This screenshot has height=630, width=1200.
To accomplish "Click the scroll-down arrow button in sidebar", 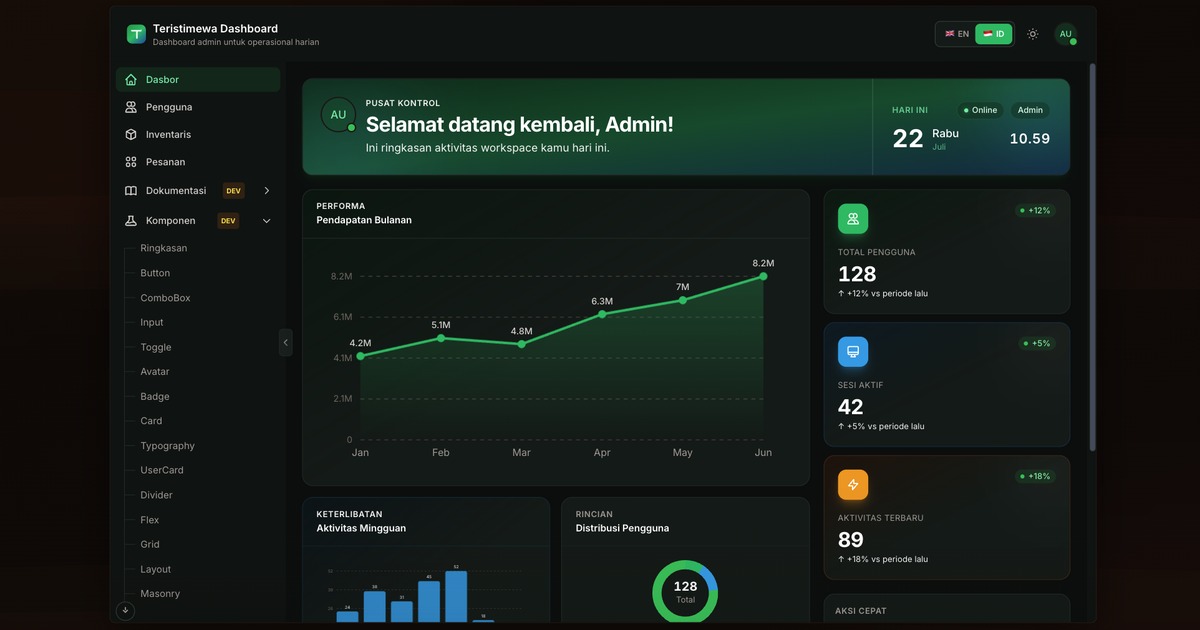I will tap(125, 610).
